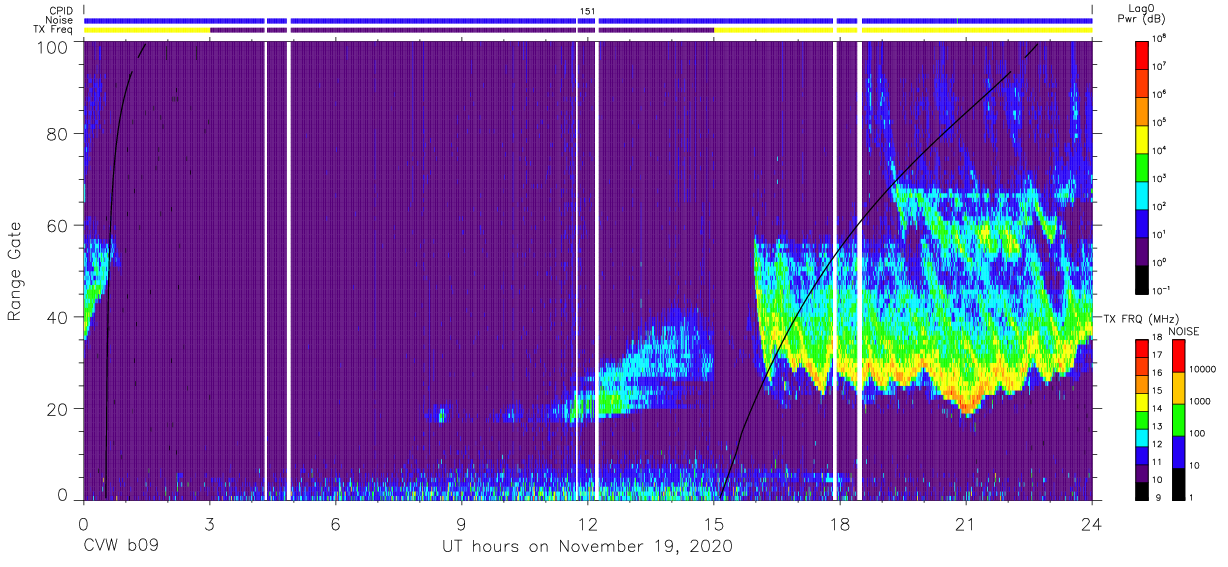Pick cyan segment of TX FRQ color bar

1144,437
